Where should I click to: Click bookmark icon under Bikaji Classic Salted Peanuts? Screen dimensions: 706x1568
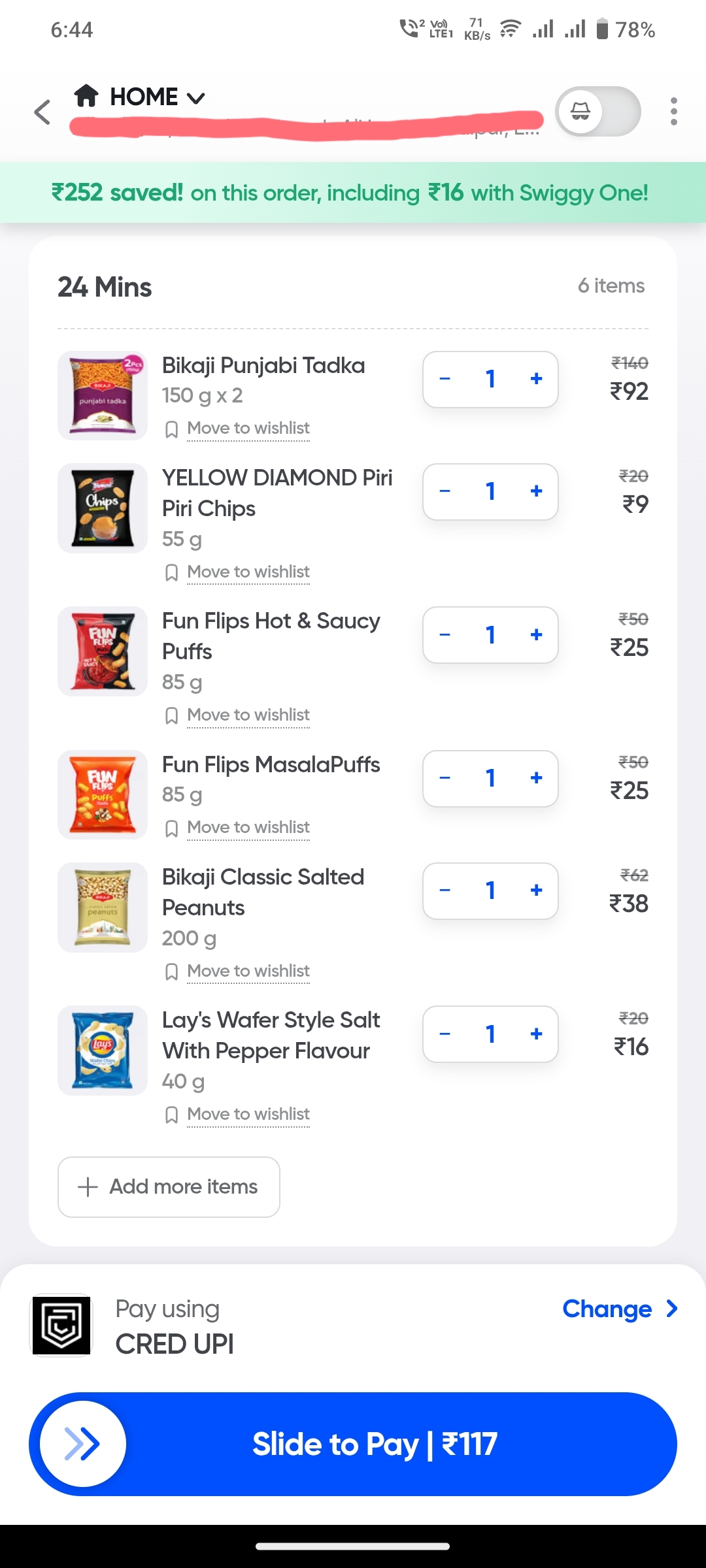click(172, 972)
